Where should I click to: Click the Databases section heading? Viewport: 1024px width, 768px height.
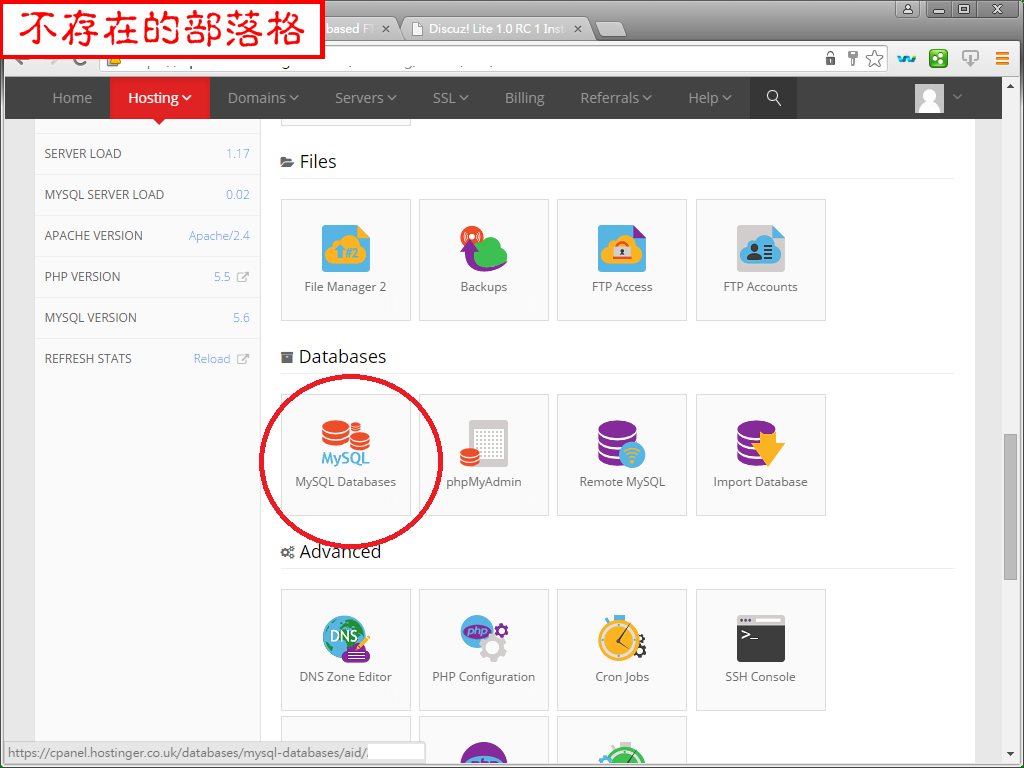click(342, 357)
